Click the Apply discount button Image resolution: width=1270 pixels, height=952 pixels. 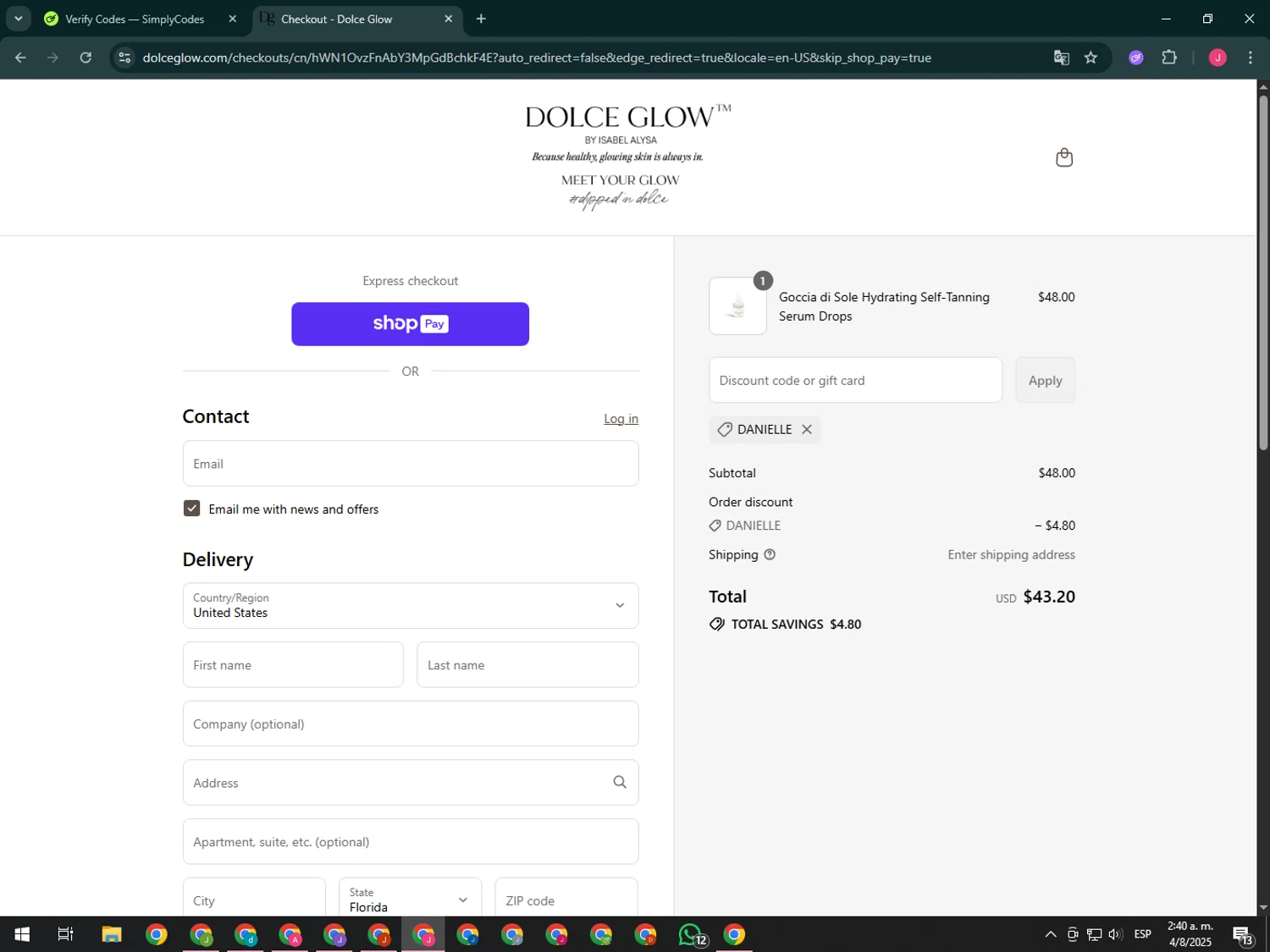[x=1045, y=380]
